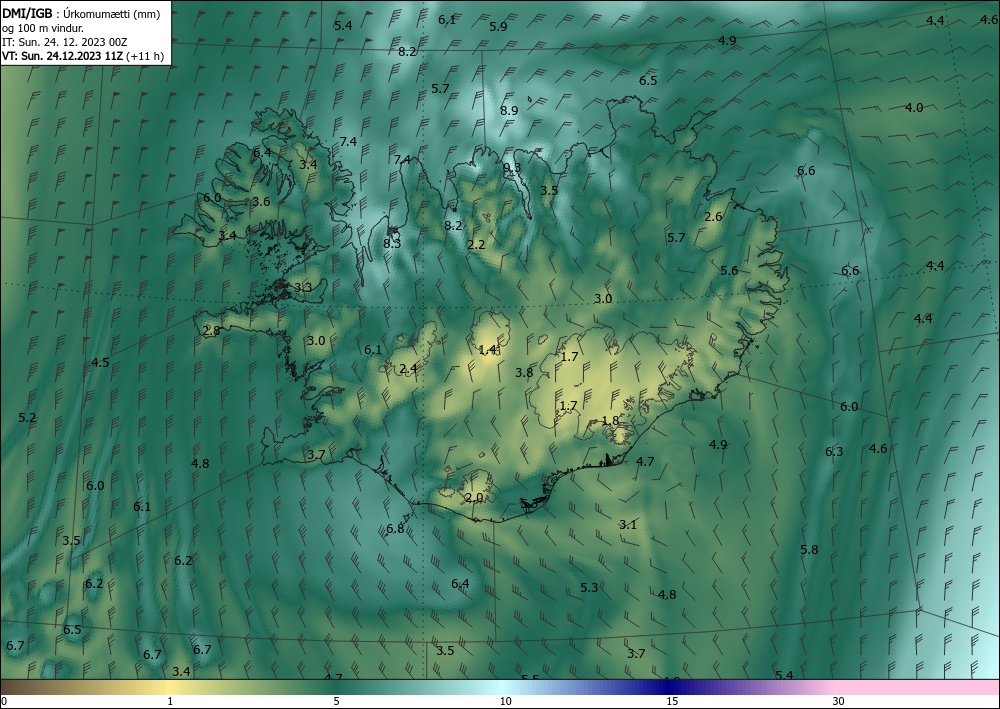
Task: Select the 6.8 value off the coast
Action: coord(395,529)
